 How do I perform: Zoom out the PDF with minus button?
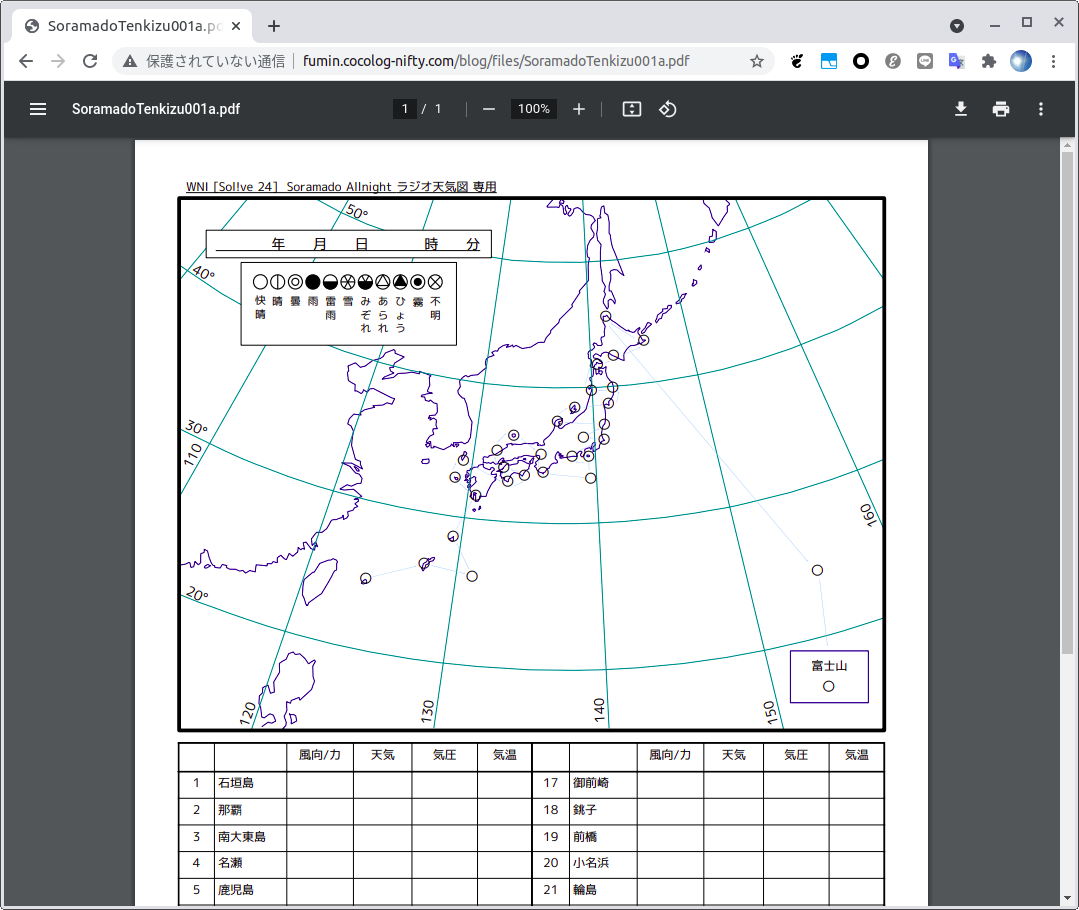489,109
